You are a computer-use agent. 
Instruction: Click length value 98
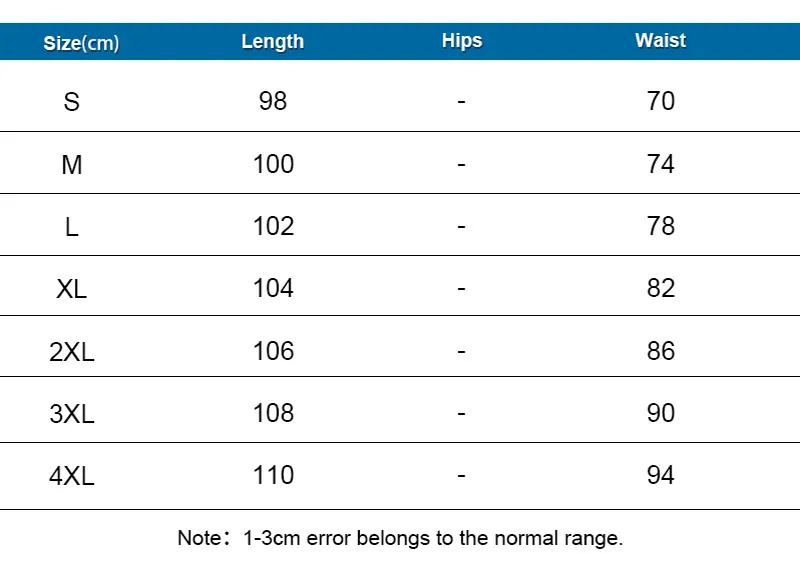pyautogui.click(x=272, y=101)
